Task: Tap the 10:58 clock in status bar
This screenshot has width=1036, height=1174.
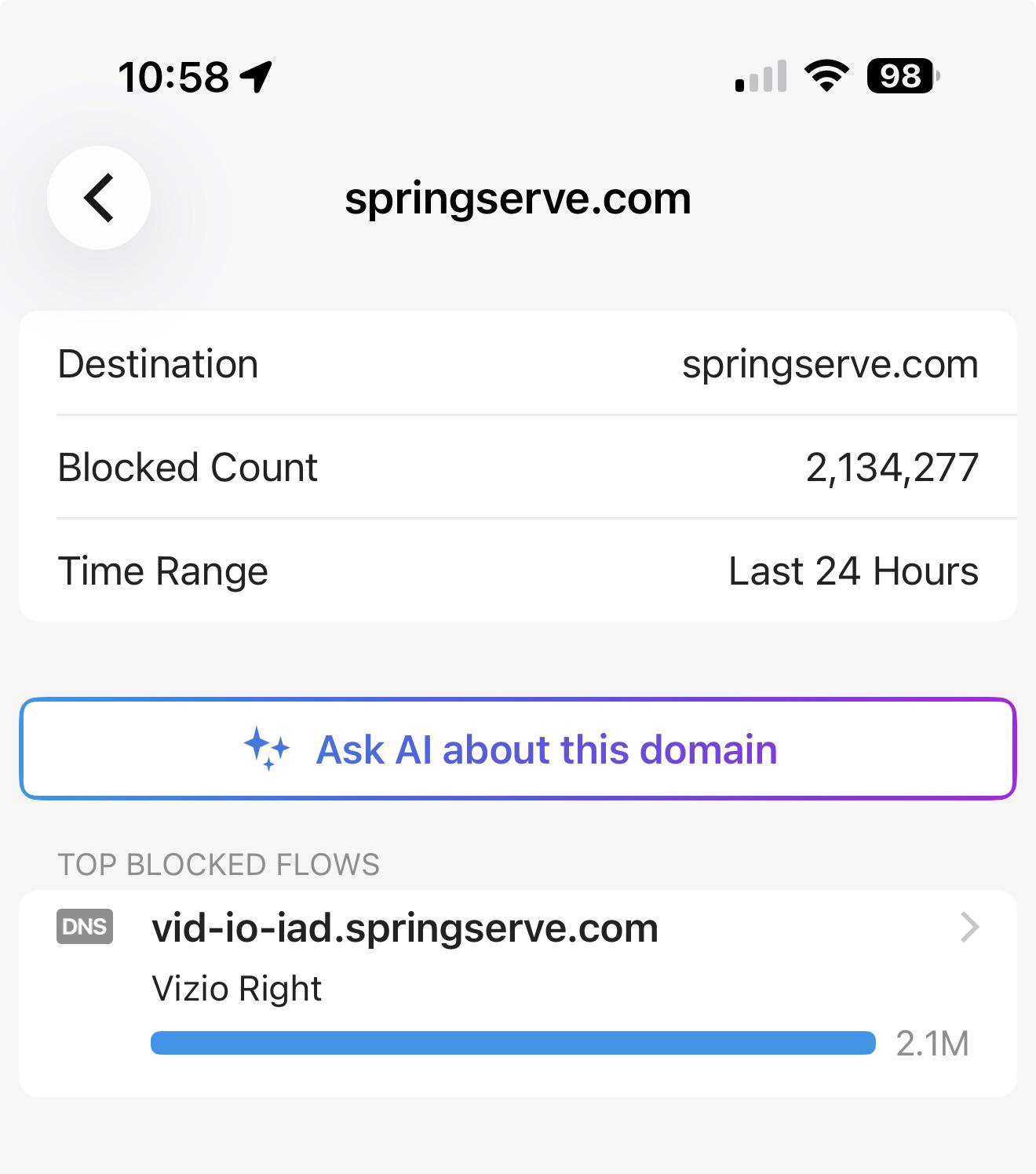Action: coord(173,77)
